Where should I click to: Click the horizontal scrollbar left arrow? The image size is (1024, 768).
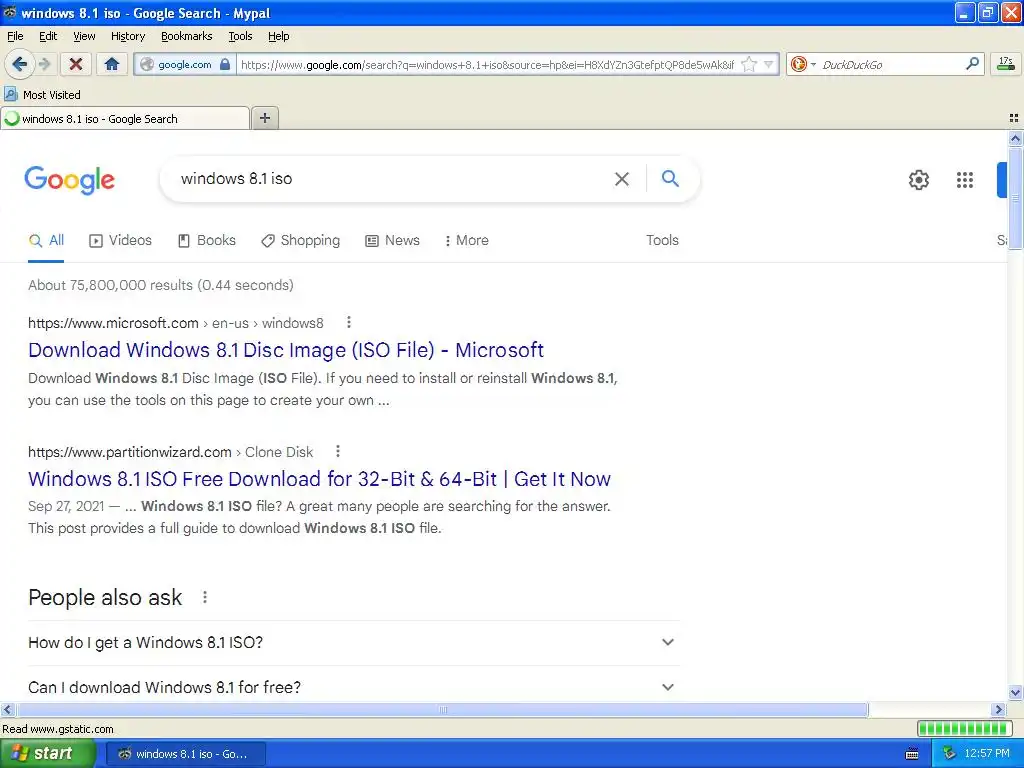tap(7, 709)
